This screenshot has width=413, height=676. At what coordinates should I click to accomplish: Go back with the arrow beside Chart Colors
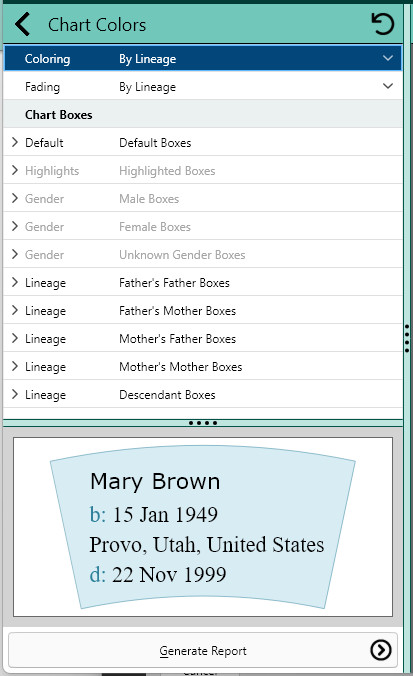pos(22,24)
